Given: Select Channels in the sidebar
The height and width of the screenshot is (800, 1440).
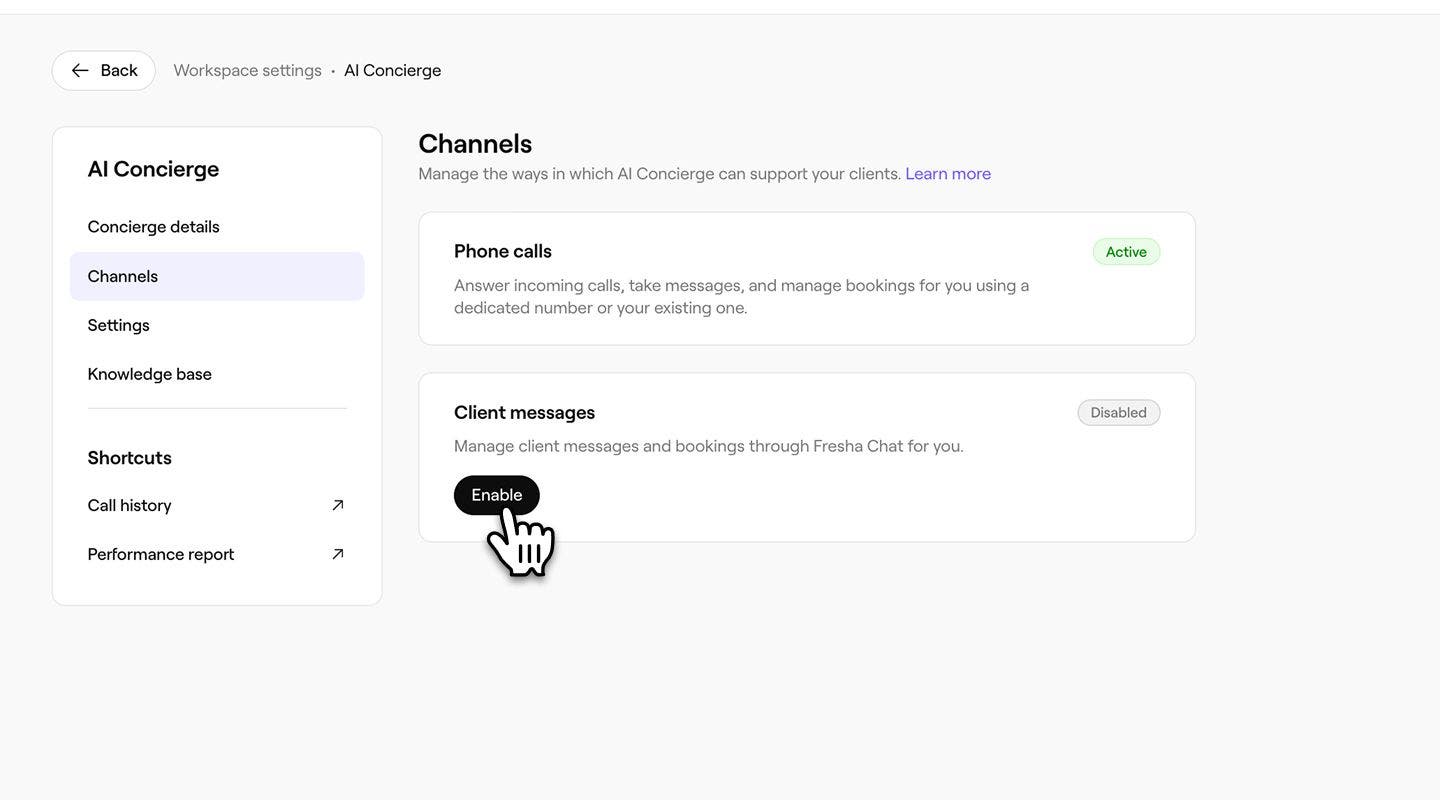Looking at the screenshot, I should [x=217, y=276].
